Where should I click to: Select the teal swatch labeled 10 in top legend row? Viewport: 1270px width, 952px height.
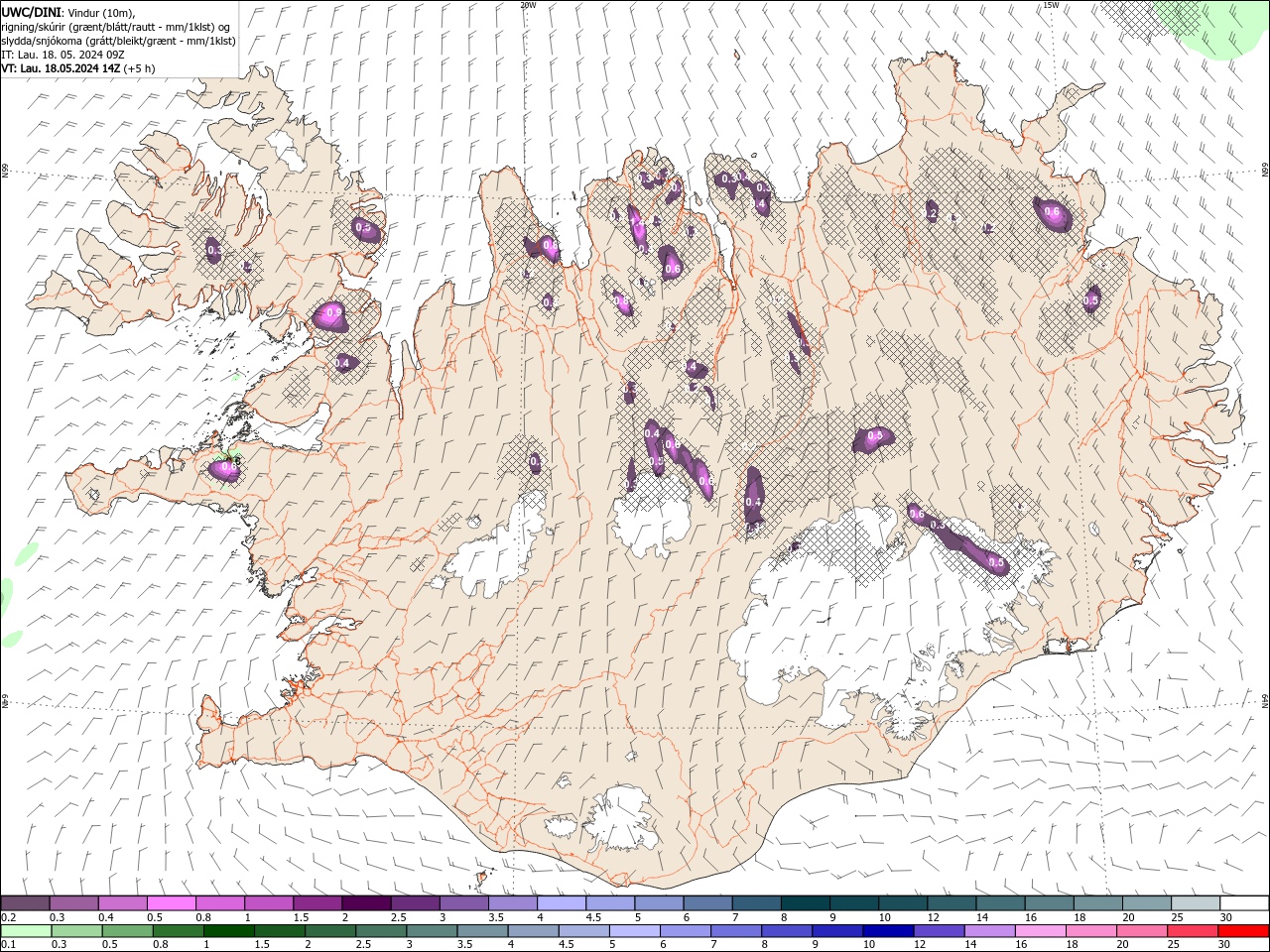point(903,903)
